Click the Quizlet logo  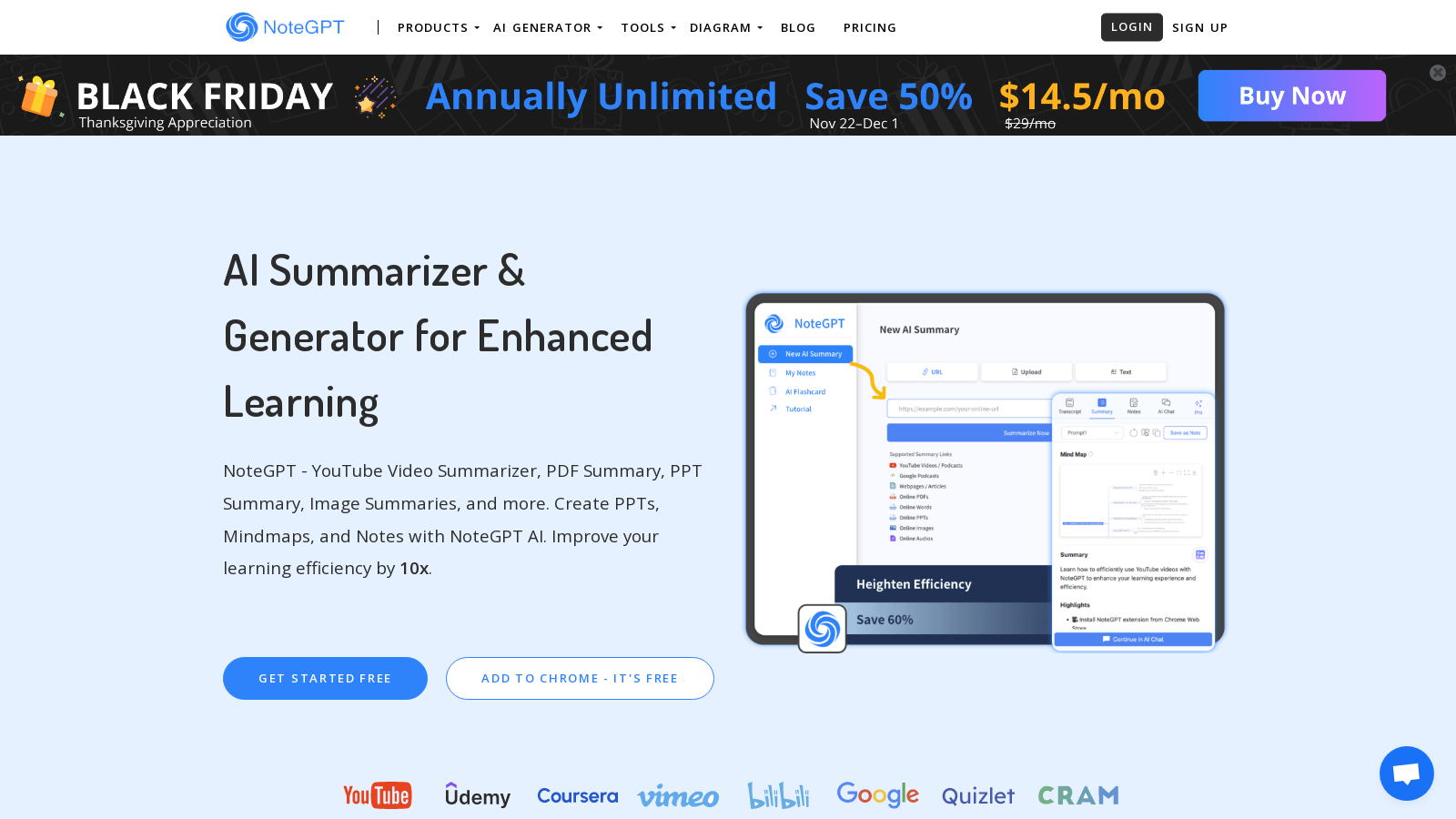pyautogui.click(x=978, y=796)
